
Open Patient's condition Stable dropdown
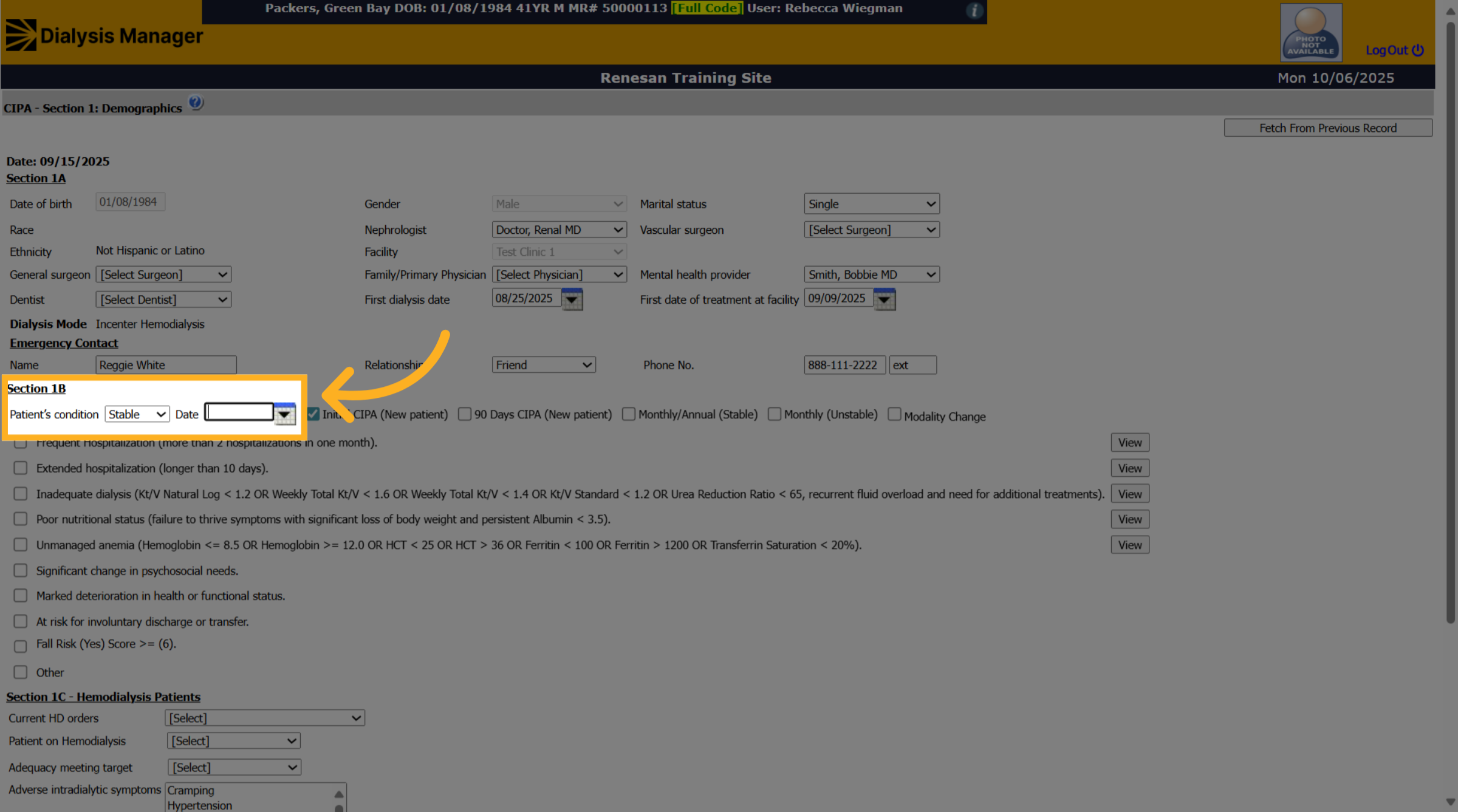tap(137, 414)
